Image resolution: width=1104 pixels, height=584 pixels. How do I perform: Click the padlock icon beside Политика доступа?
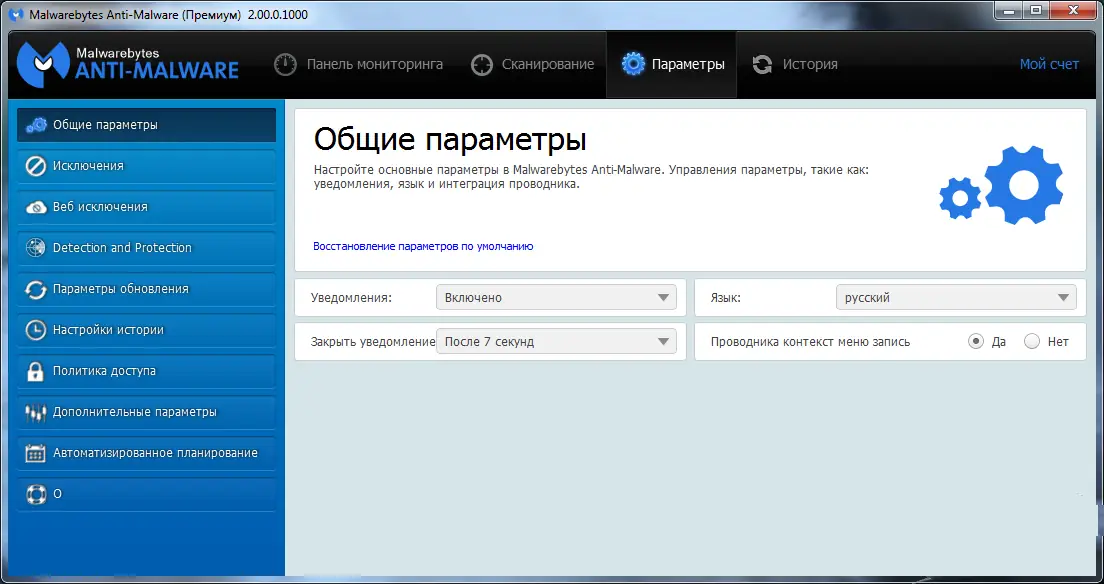(x=35, y=371)
